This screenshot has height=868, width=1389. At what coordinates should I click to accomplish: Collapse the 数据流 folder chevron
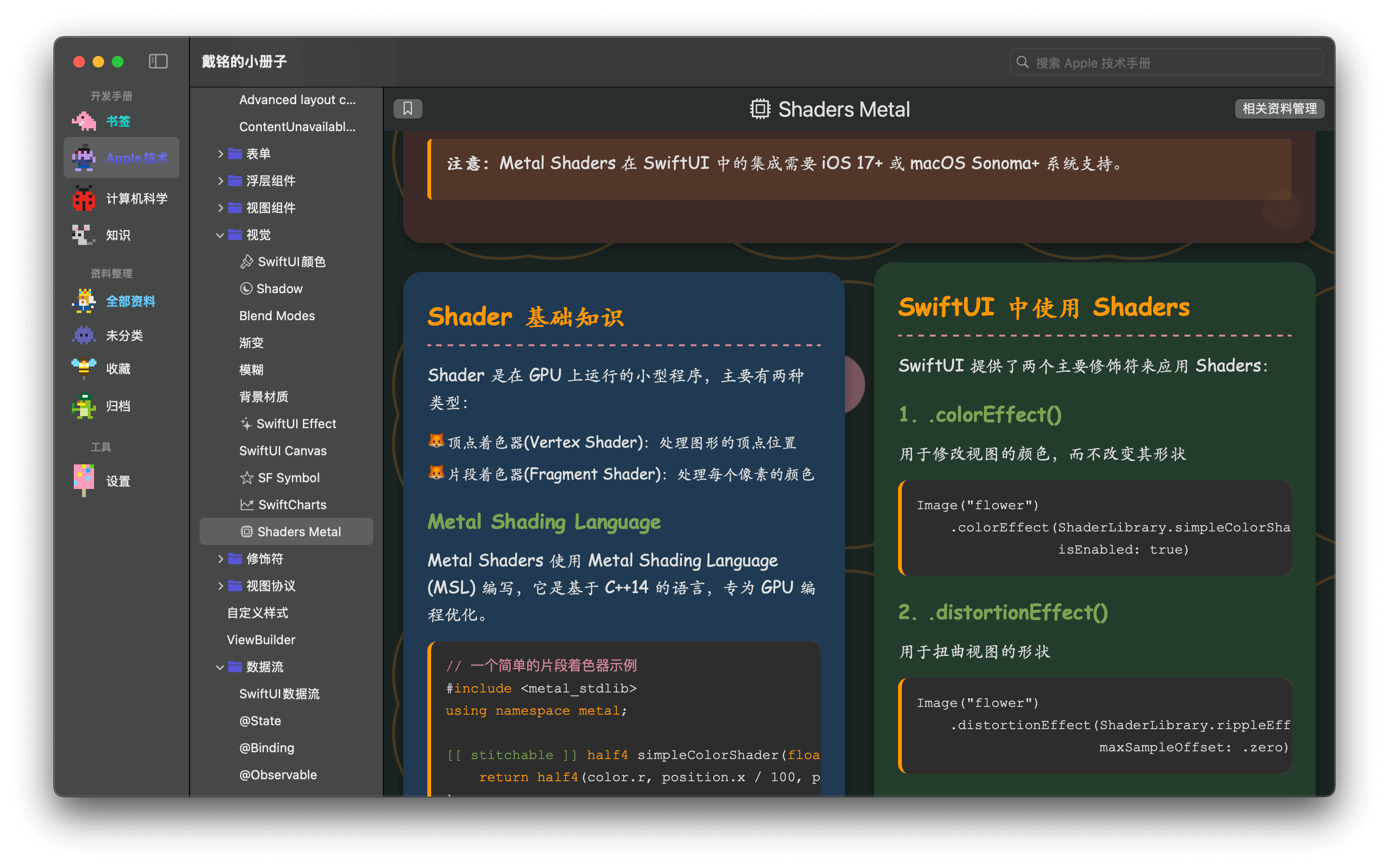click(x=220, y=667)
